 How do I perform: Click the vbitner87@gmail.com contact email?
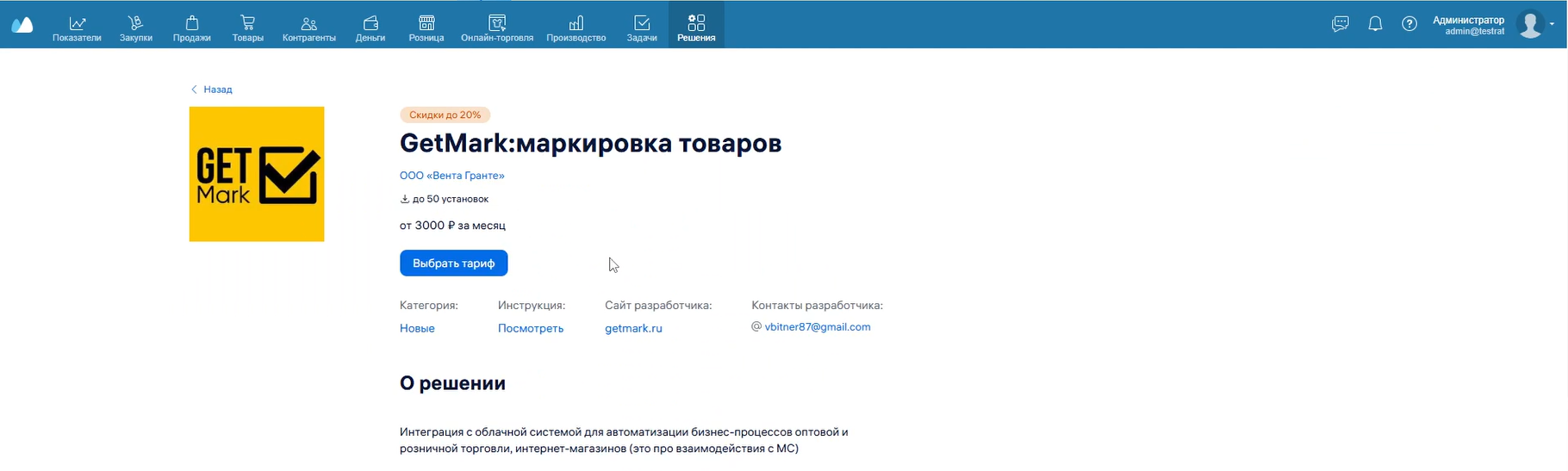coord(818,327)
